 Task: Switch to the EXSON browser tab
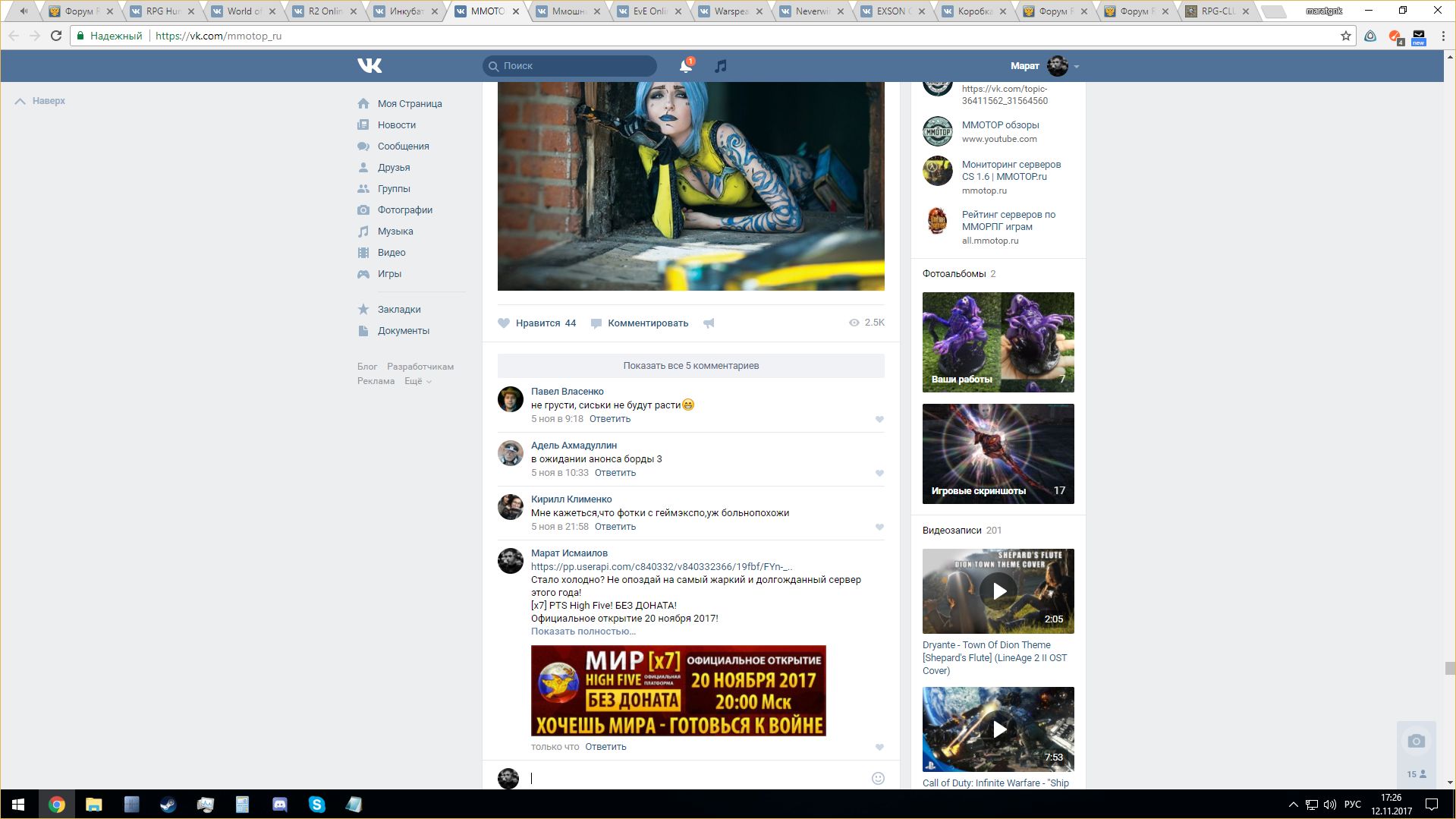(x=891, y=11)
